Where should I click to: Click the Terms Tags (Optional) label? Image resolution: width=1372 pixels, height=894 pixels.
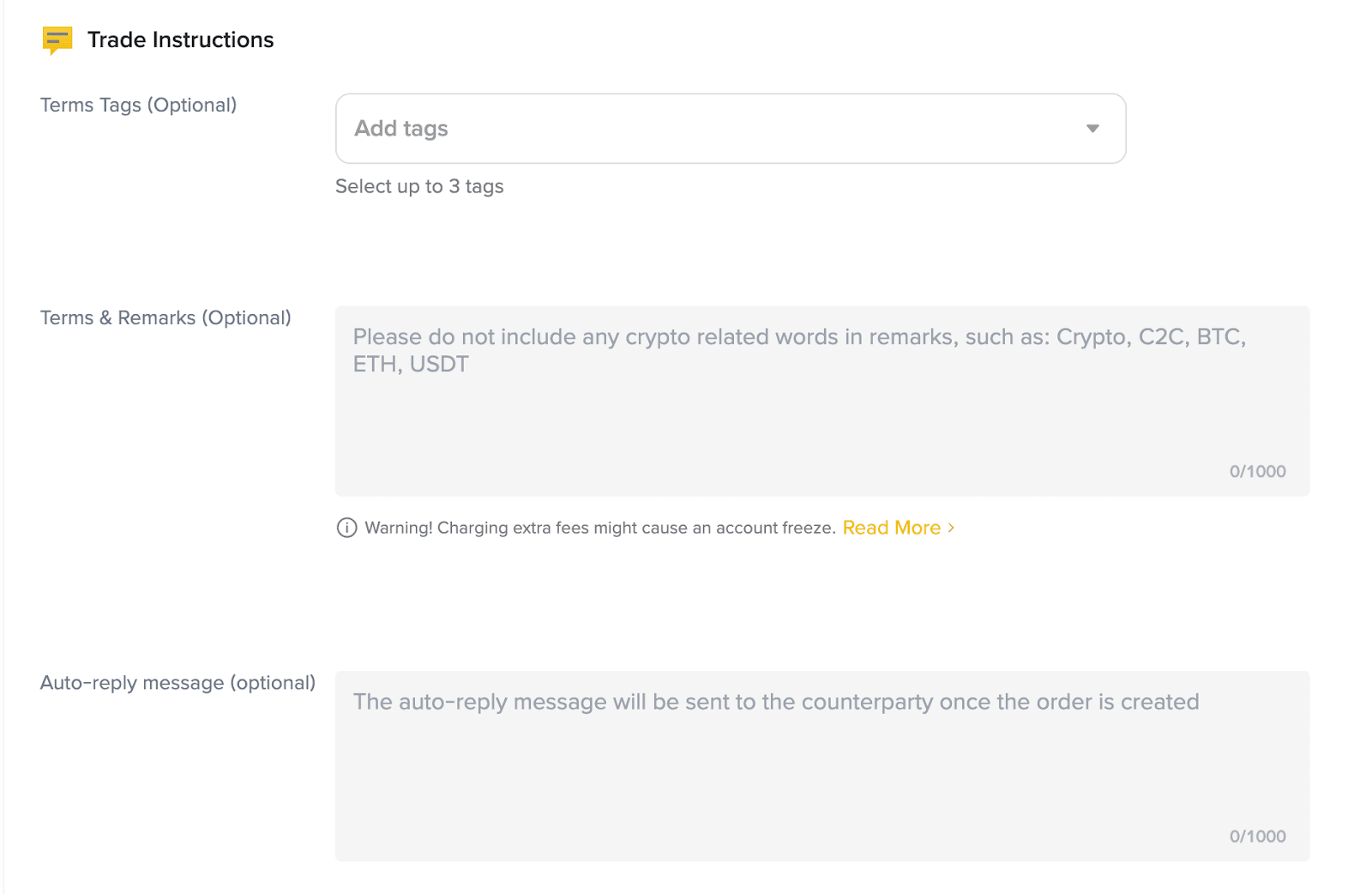click(x=138, y=105)
